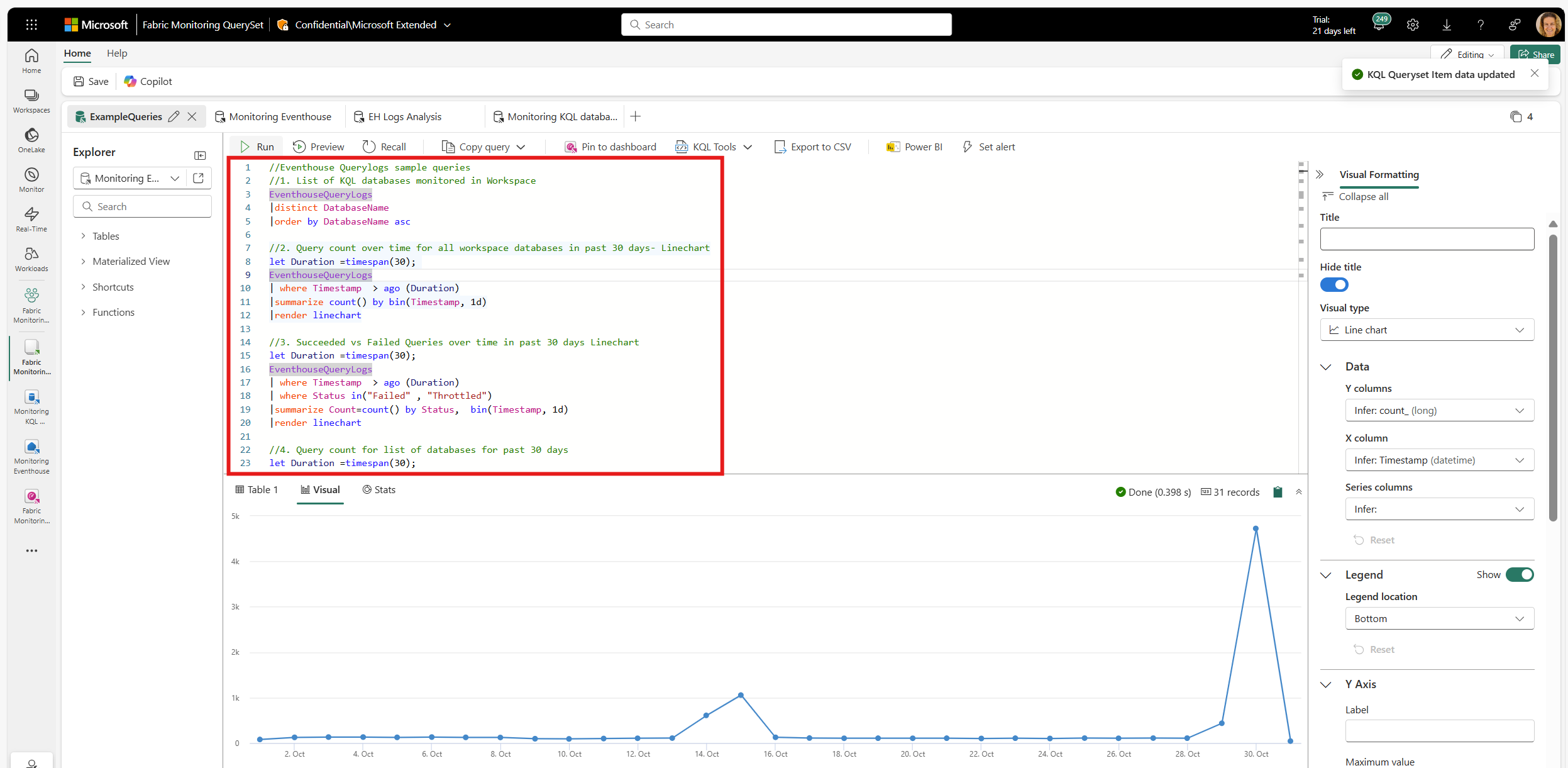Switch to the Help ribbon tab
The height and width of the screenshot is (768, 1568).
point(117,53)
